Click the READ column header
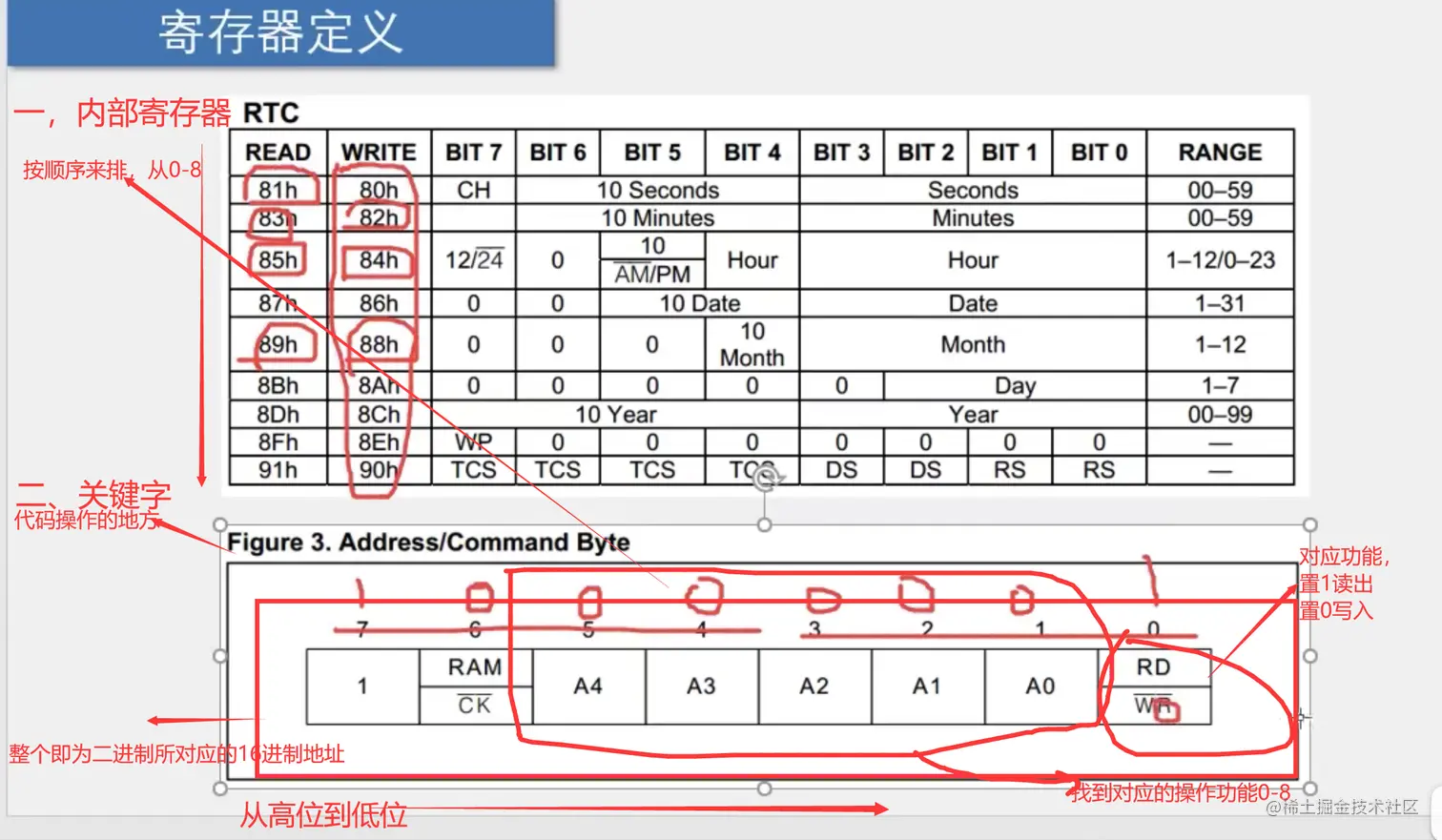The width and height of the screenshot is (1442, 840). tap(278, 153)
